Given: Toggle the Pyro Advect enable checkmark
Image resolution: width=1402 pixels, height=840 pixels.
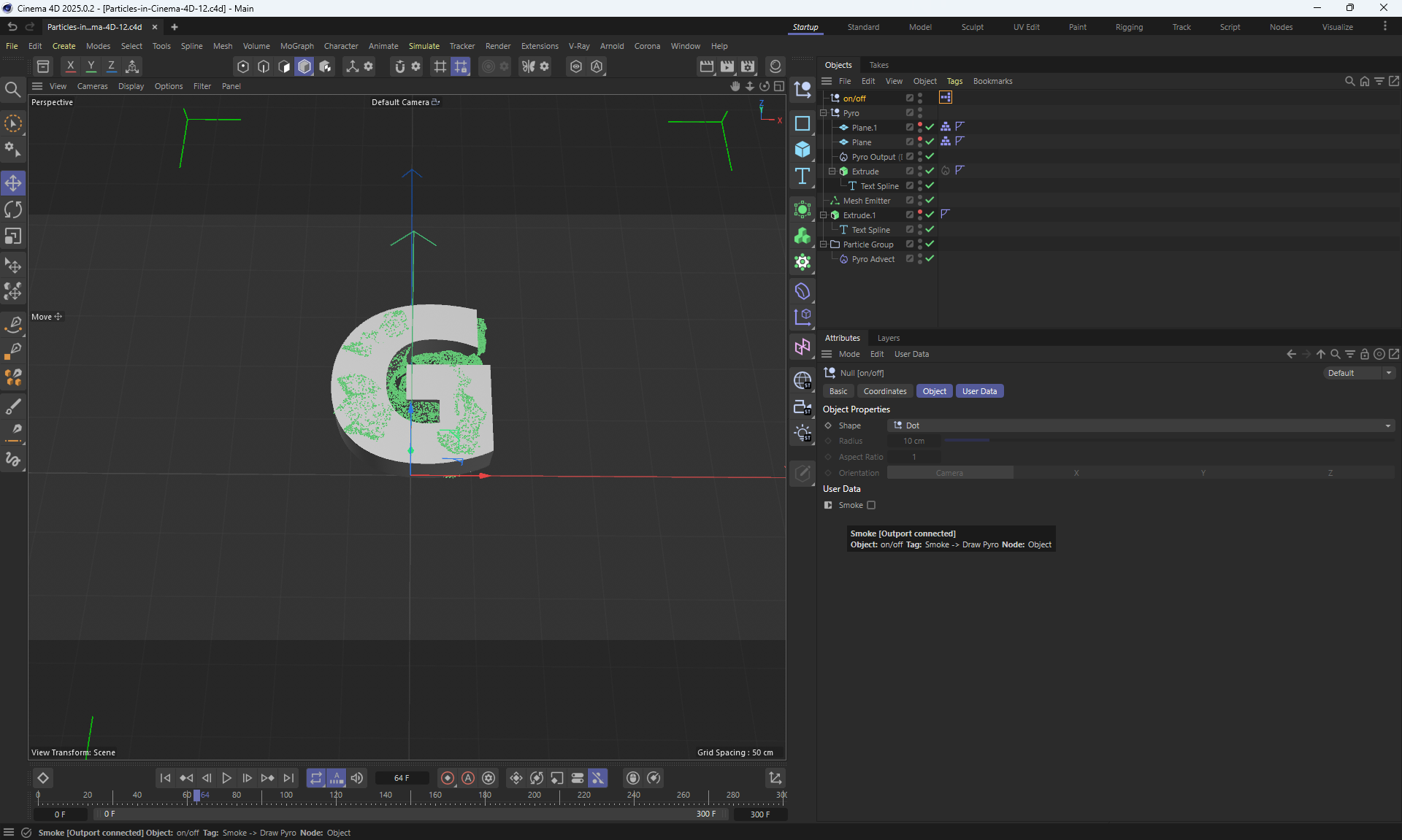Looking at the screenshot, I should pyautogui.click(x=930, y=258).
